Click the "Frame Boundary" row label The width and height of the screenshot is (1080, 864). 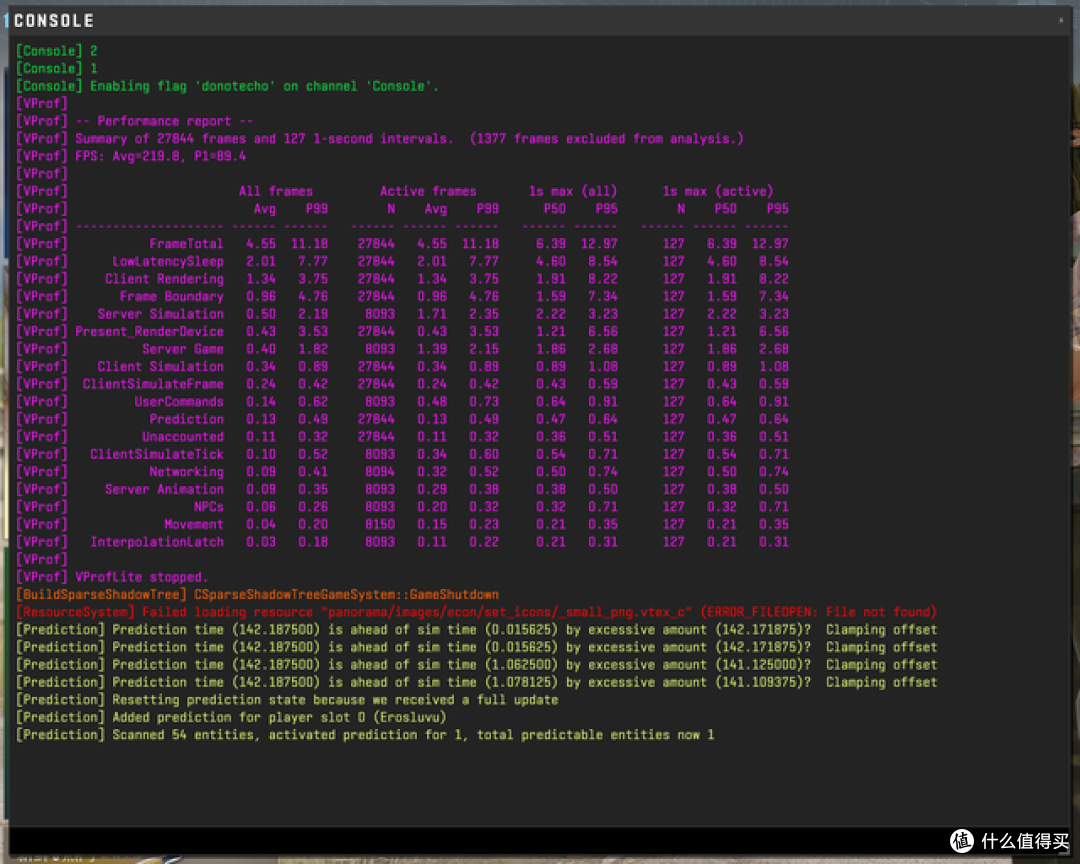pos(172,296)
